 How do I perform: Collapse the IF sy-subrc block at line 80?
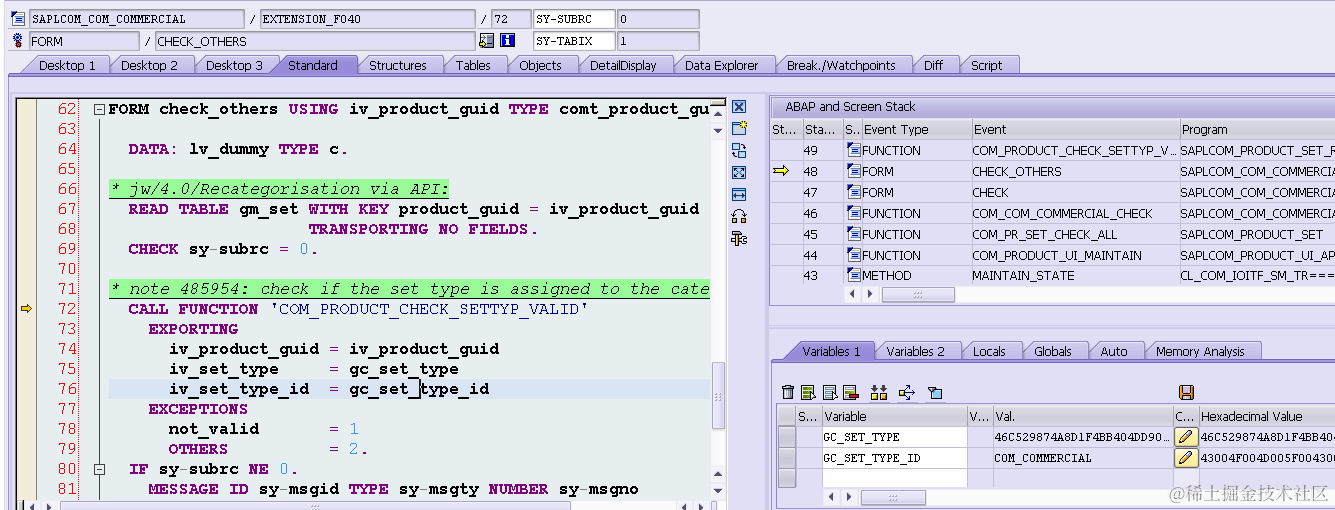coord(99,469)
